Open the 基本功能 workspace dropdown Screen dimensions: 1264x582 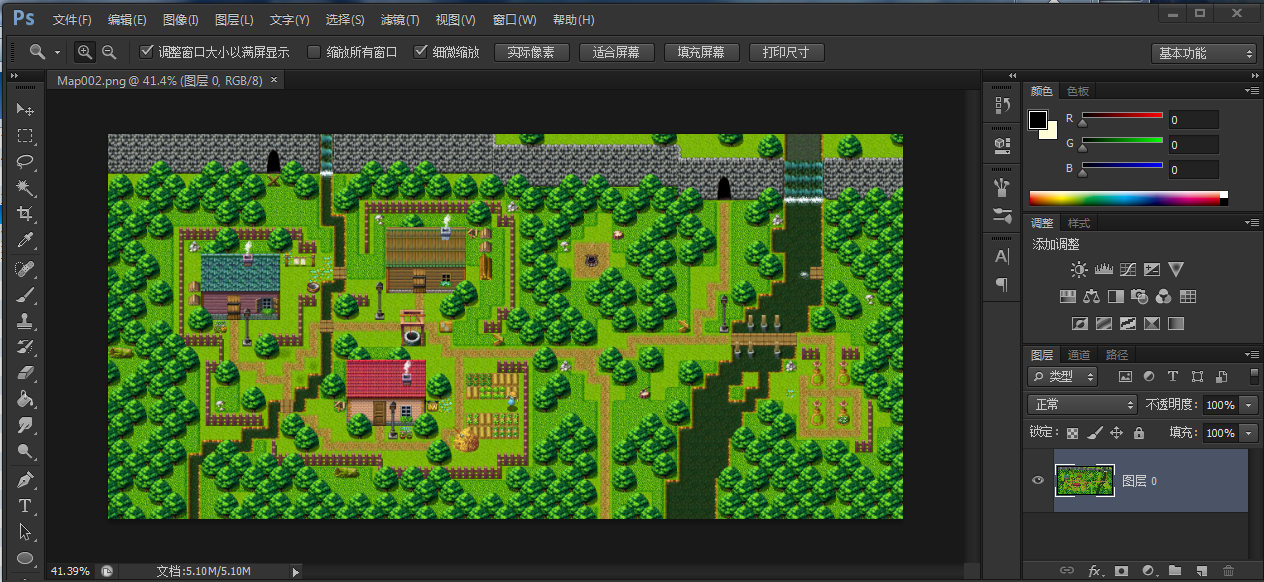pos(1203,53)
